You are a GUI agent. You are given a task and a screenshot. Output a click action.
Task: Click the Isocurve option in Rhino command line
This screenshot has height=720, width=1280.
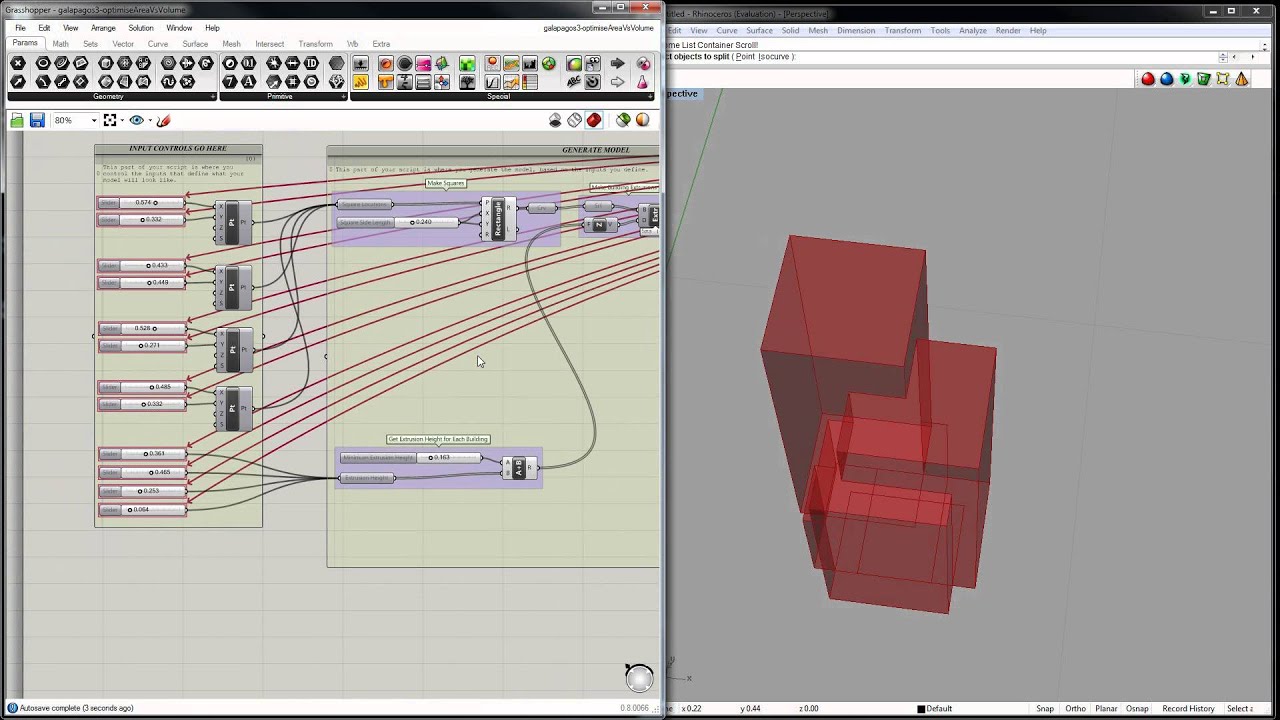774,56
